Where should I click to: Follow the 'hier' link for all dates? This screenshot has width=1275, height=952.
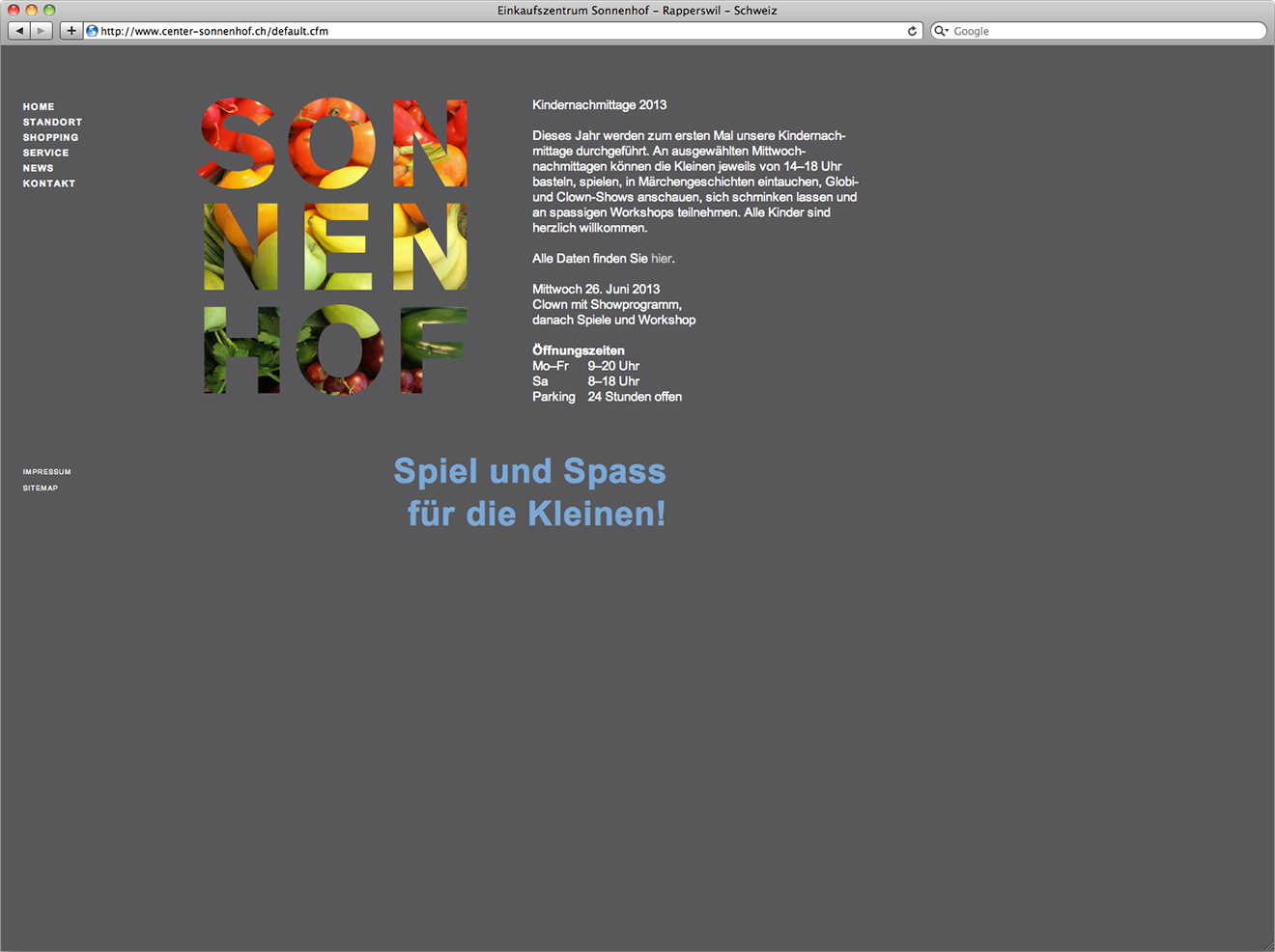click(x=661, y=259)
